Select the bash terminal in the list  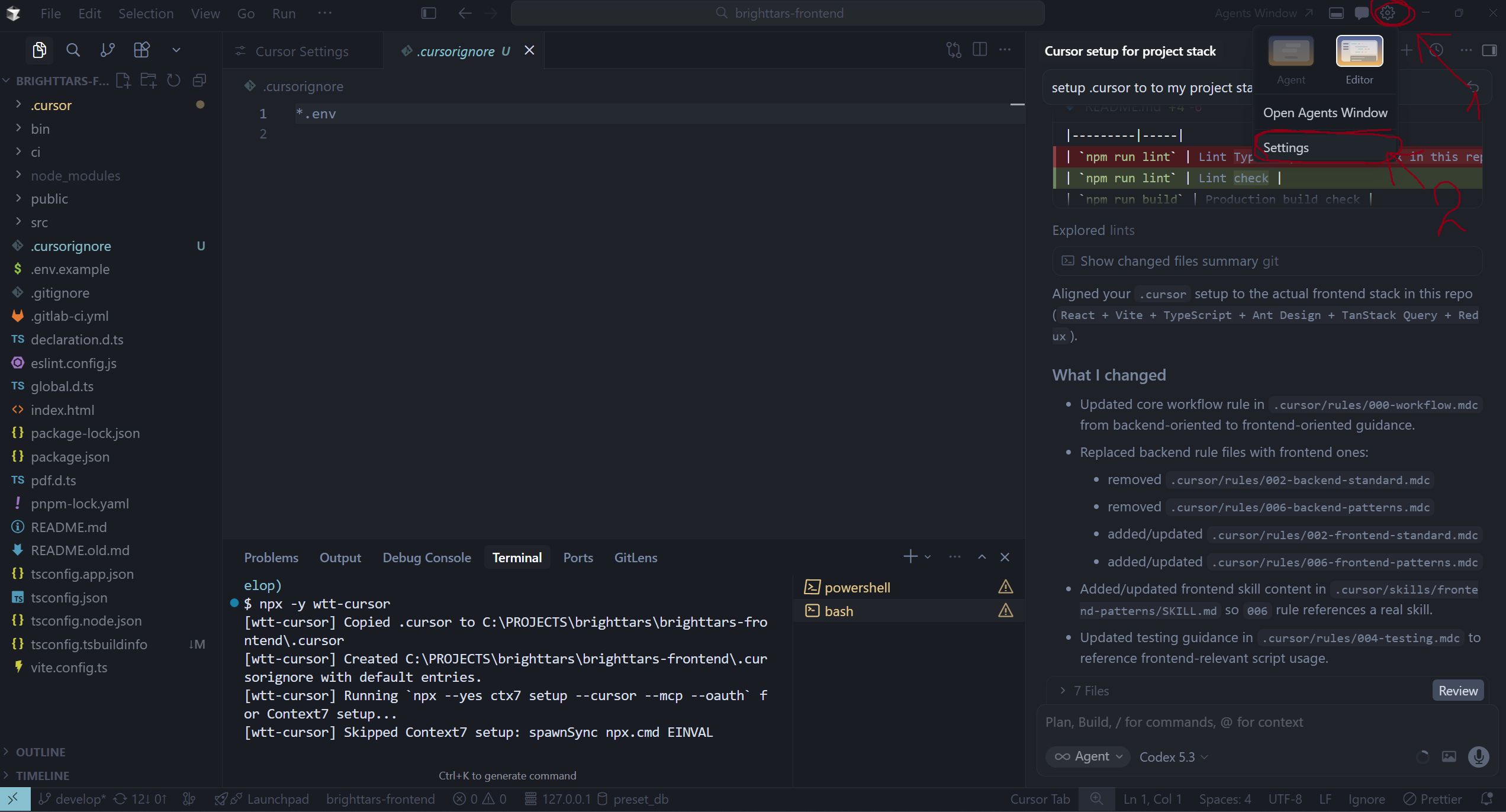pos(909,611)
